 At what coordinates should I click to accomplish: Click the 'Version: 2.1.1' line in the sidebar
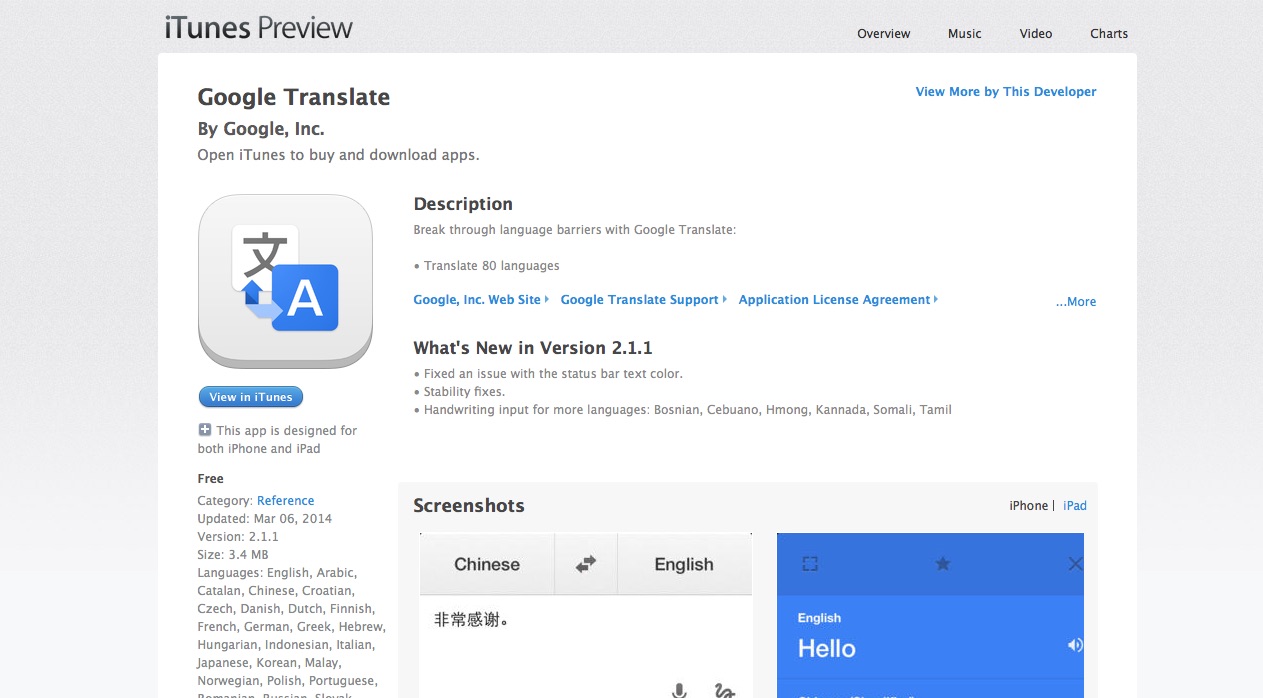click(x=238, y=537)
